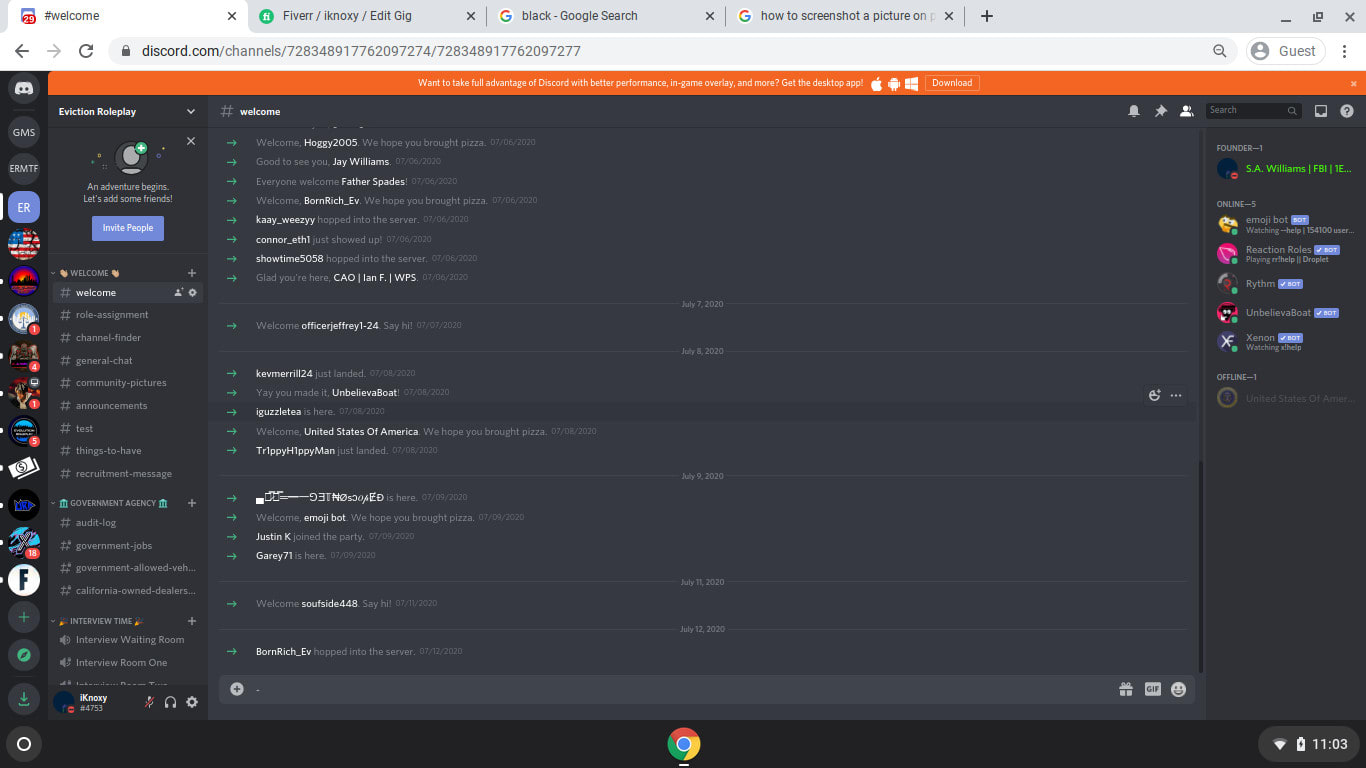Screen dimensions: 1366x768
Task: Open edit channel gear on welcome channel
Action: point(193,292)
